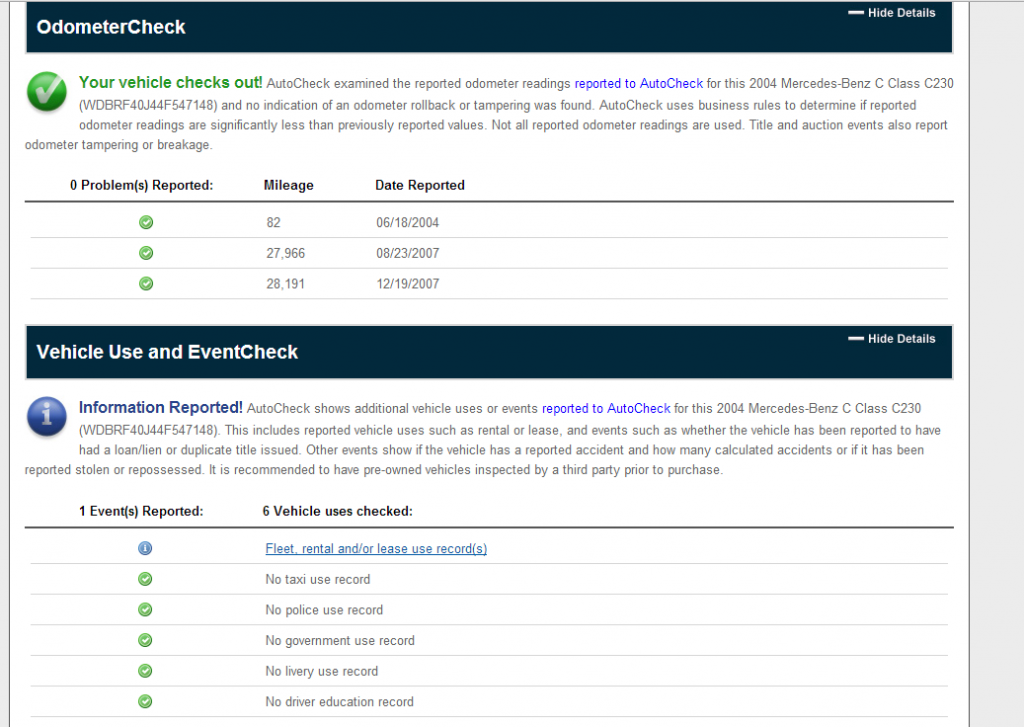Image resolution: width=1024 pixels, height=727 pixels.
Task: Click 'No livery use record' text
Action: [321, 671]
